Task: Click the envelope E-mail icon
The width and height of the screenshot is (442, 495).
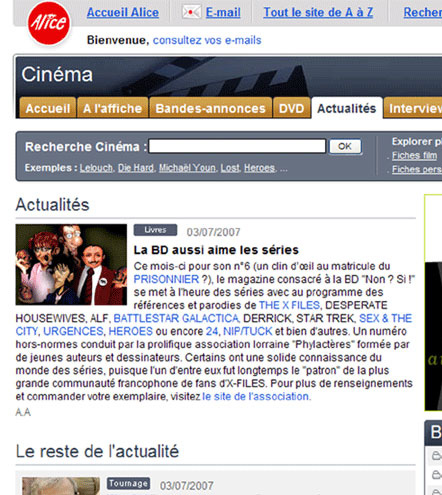Action: click(191, 12)
